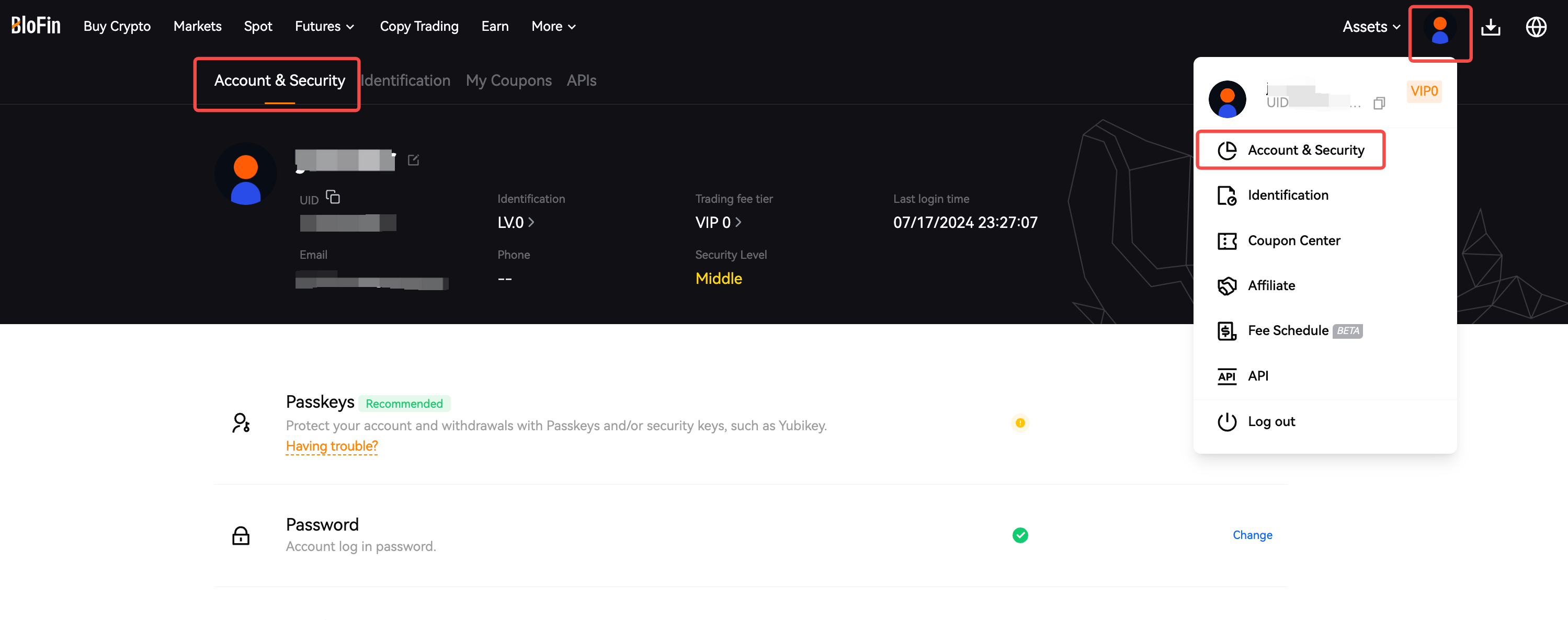Click the Password heading
The image size is (1568, 620).
[x=322, y=524]
